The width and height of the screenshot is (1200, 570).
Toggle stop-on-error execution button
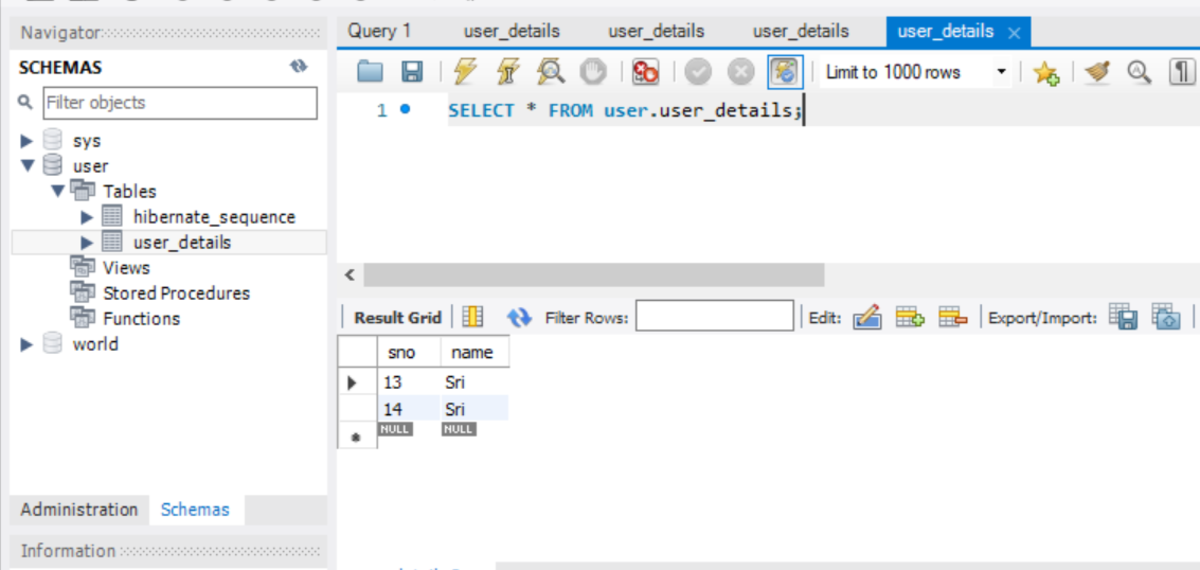646,72
